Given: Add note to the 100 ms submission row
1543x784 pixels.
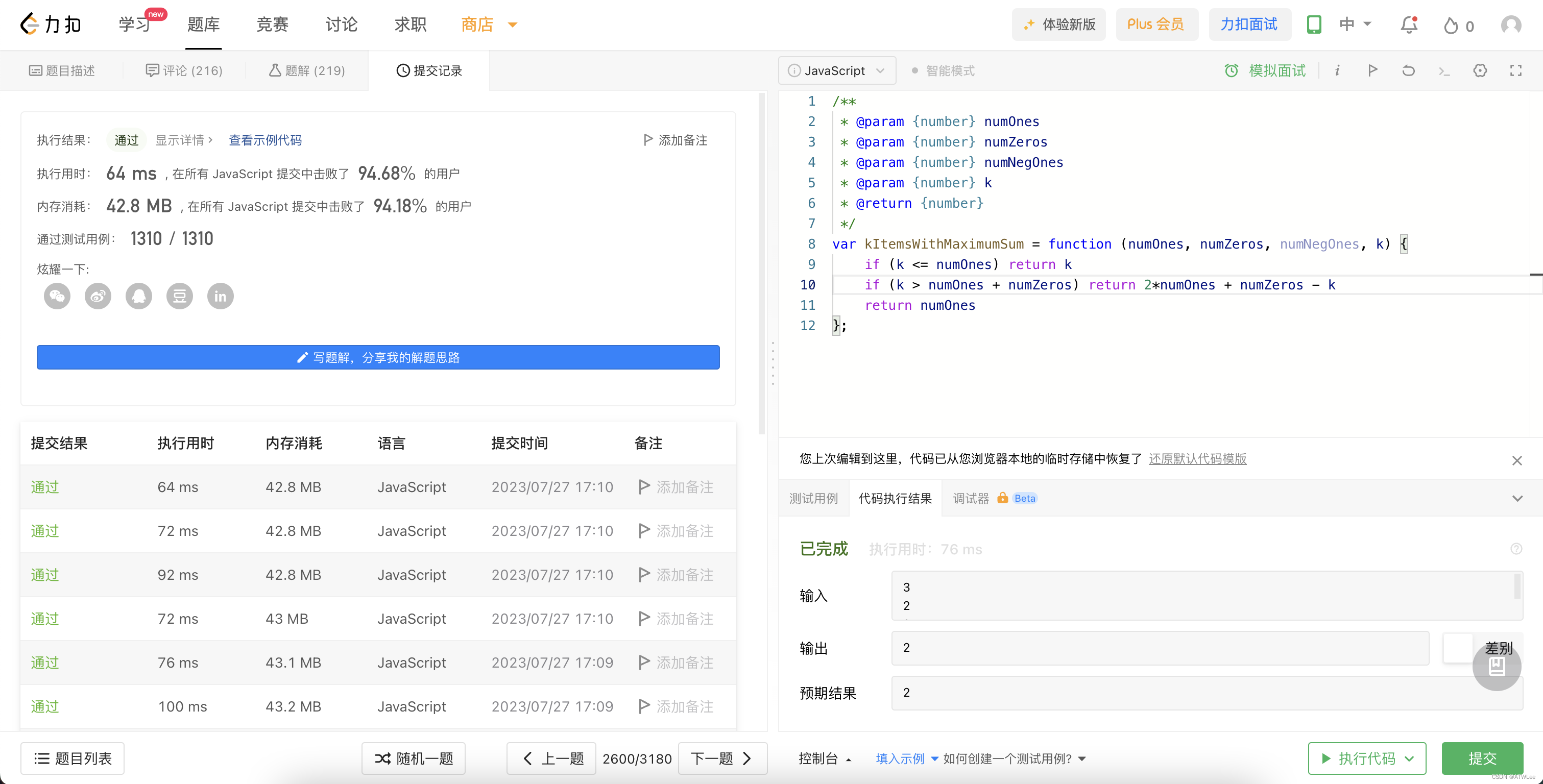Looking at the screenshot, I should [x=676, y=707].
